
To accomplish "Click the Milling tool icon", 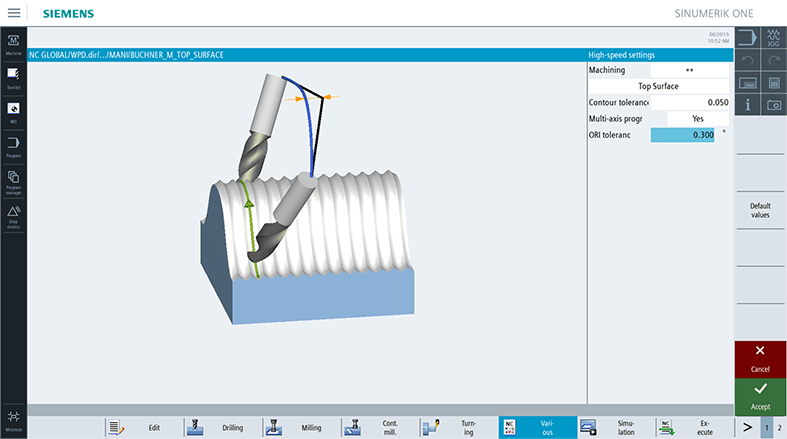I will 274,427.
